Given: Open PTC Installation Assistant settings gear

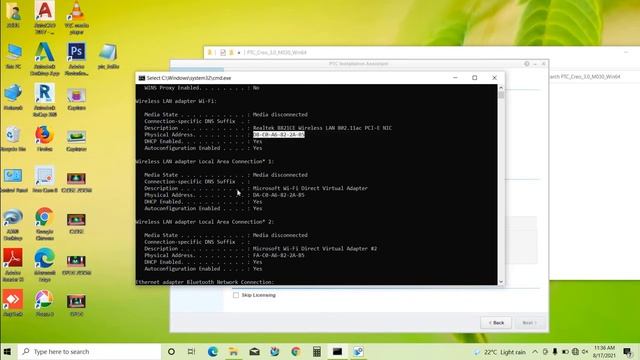Looking at the screenshot, I should tap(527, 64).
